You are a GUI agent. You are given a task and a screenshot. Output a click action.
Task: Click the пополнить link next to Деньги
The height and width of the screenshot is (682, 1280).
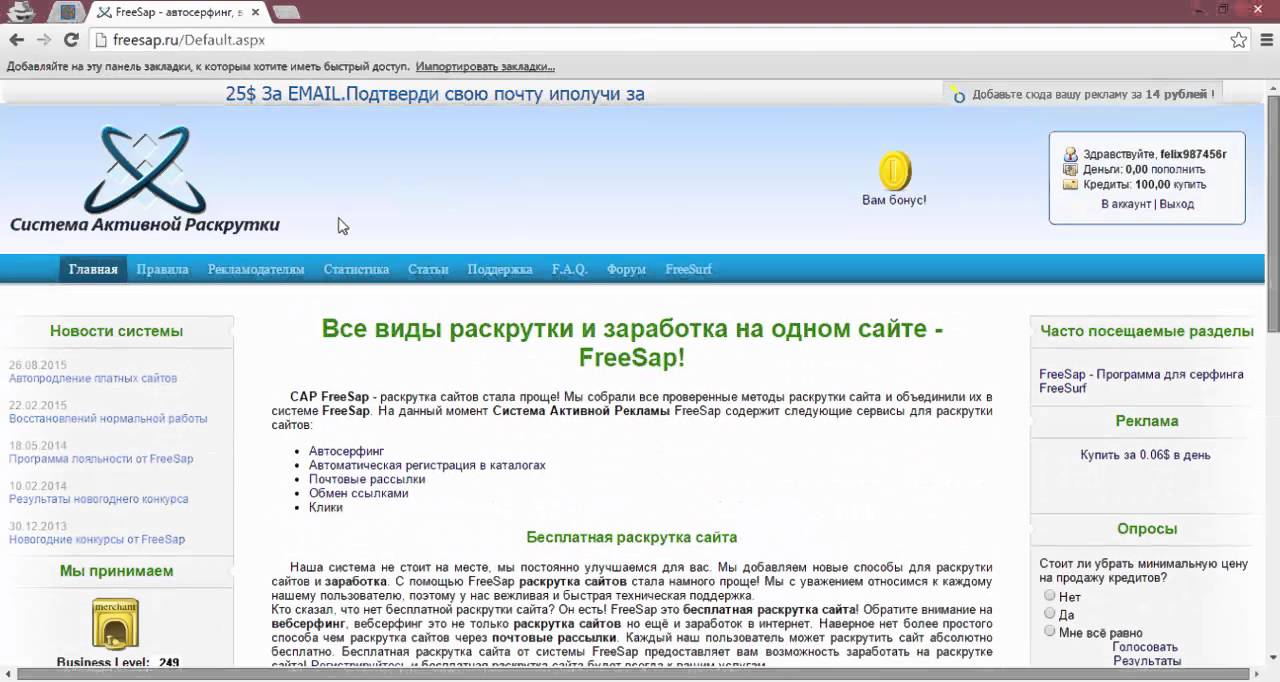(x=1178, y=170)
